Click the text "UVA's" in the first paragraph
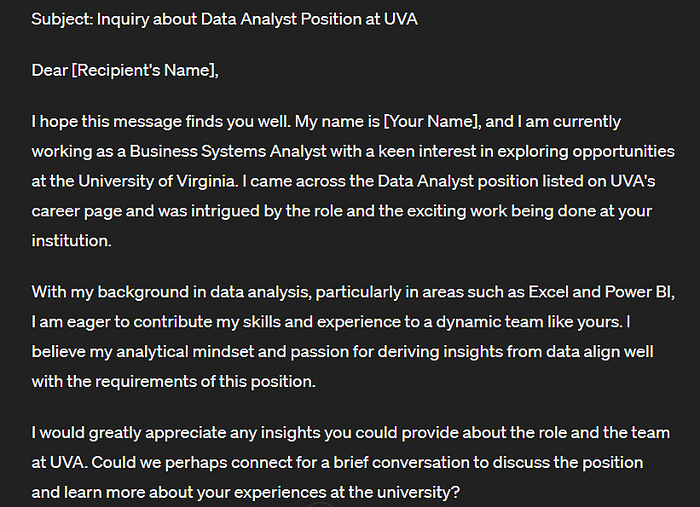This screenshot has height=507, width=700. pyautogui.click(x=632, y=181)
